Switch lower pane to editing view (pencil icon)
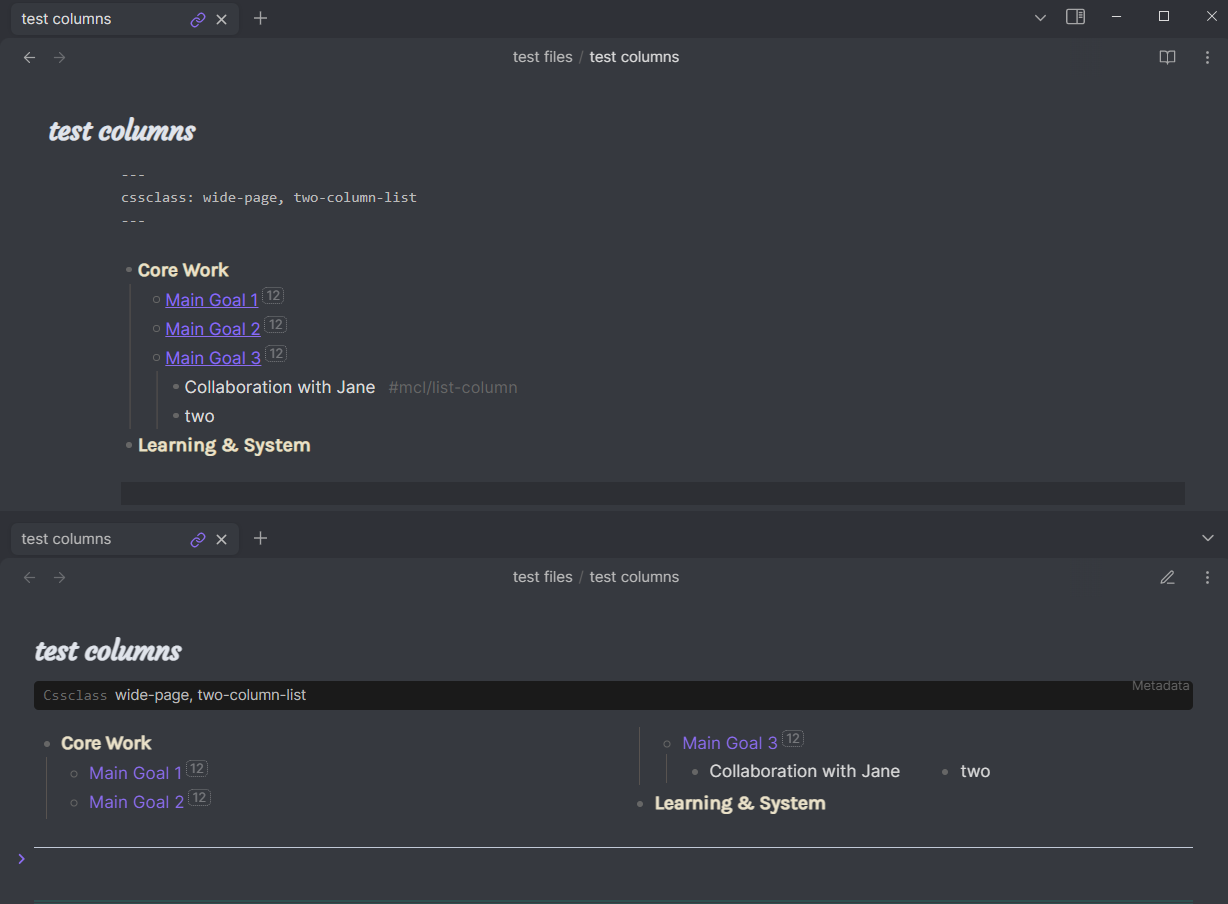Image resolution: width=1228 pixels, height=904 pixels. pos(1167,577)
